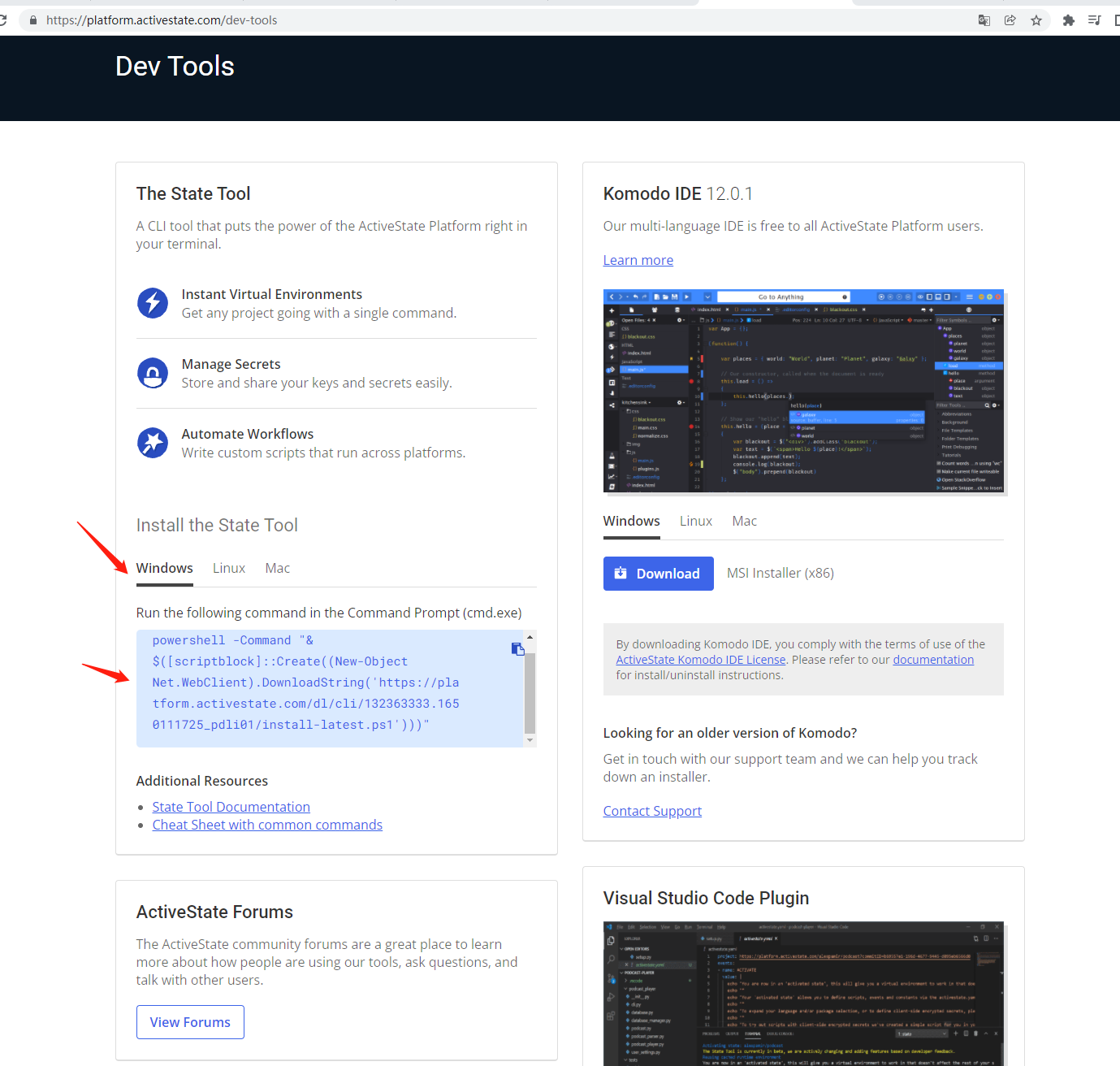Click the "Instant Virtual Environments" title

pyautogui.click(x=272, y=294)
